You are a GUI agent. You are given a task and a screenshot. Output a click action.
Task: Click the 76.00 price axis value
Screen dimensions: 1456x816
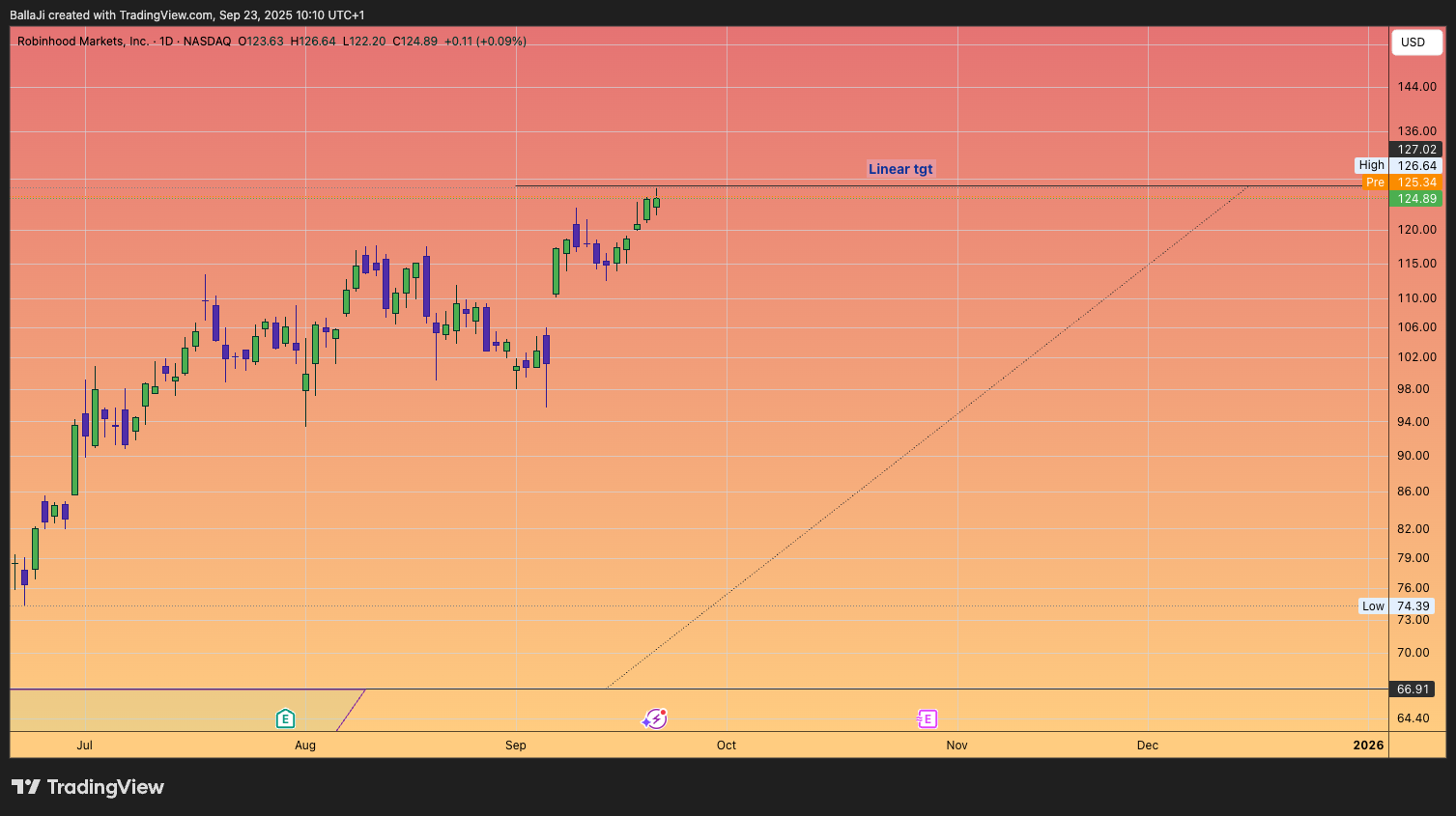pyautogui.click(x=1413, y=588)
